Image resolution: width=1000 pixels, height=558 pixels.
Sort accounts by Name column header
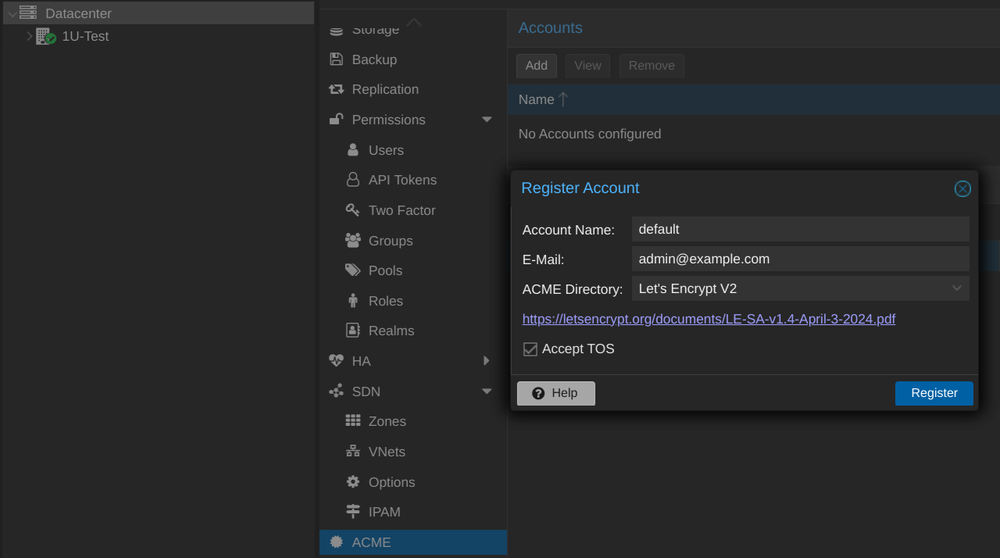(x=537, y=100)
